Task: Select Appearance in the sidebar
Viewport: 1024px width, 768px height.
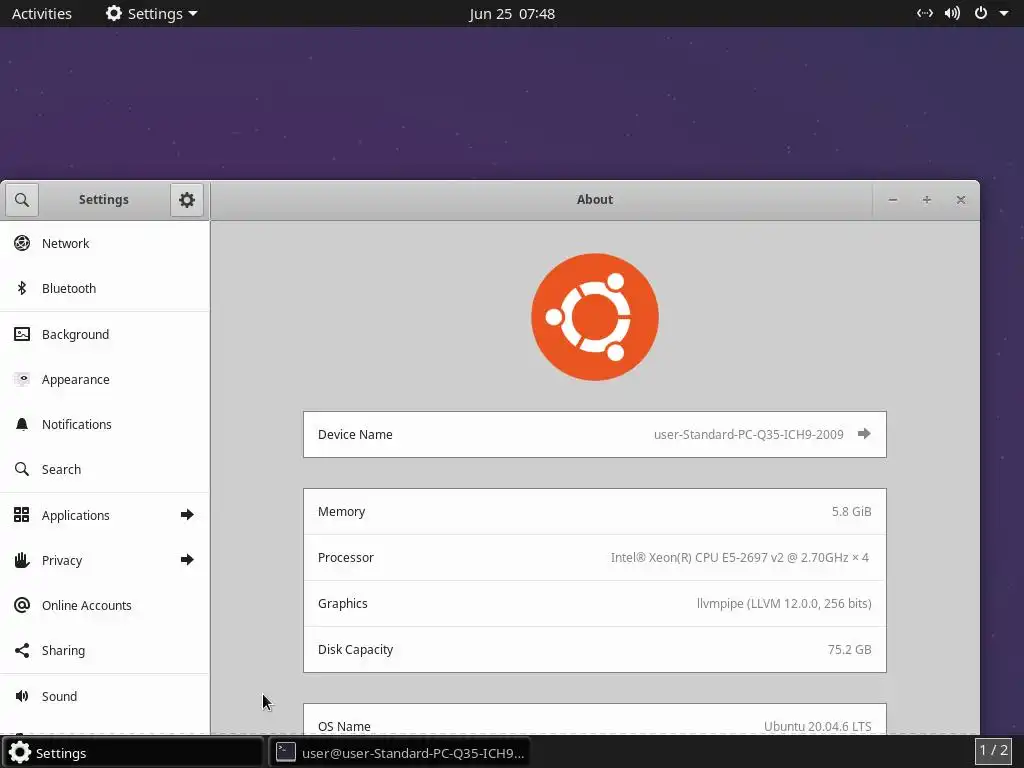Action: point(104,379)
